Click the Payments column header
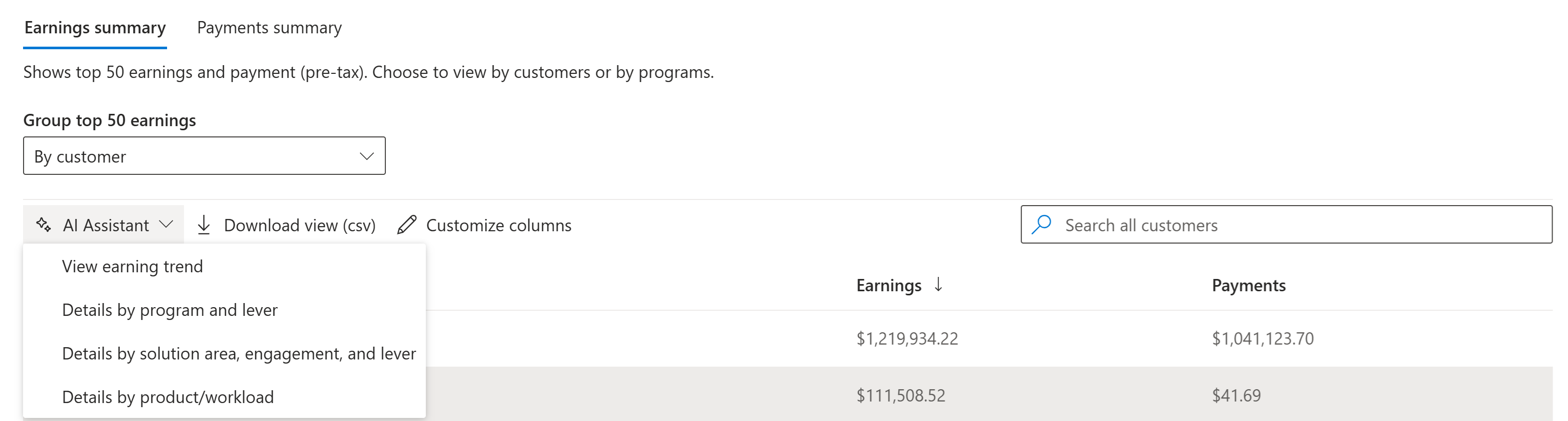1568x421 pixels. [x=1248, y=285]
